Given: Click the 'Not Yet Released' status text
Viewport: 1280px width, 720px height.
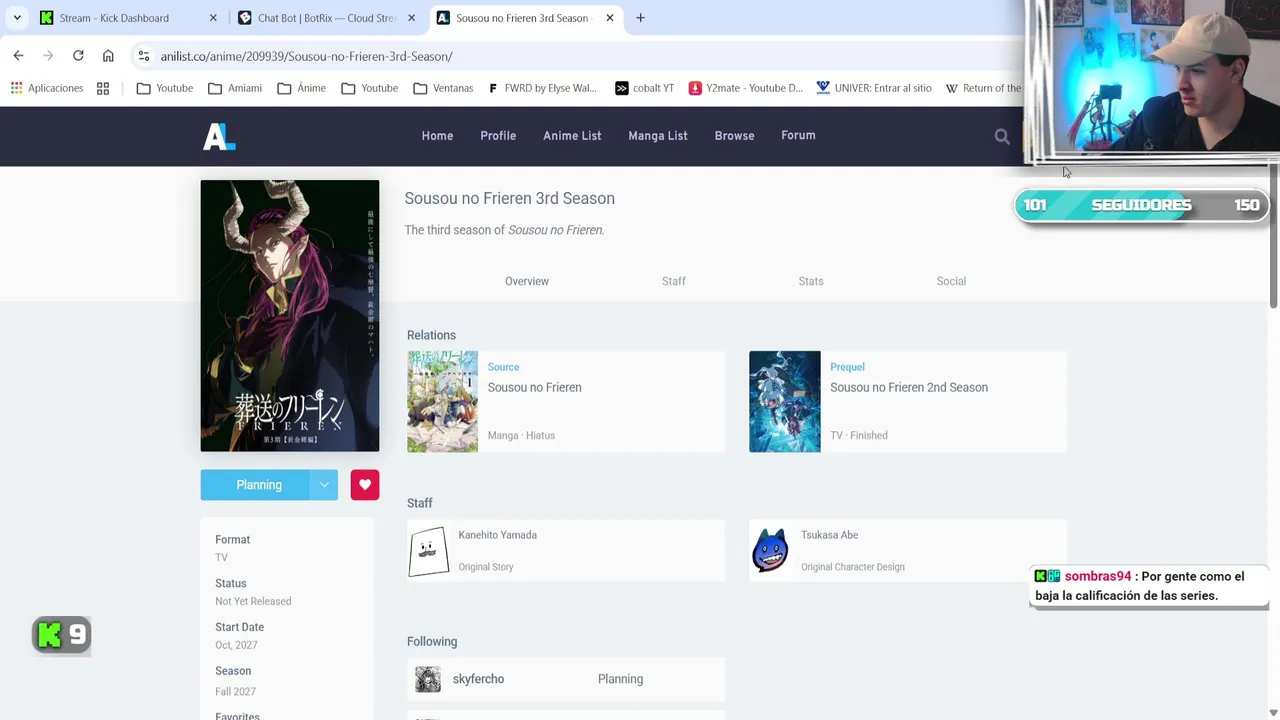Looking at the screenshot, I should pyautogui.click(x=253, y=601).
